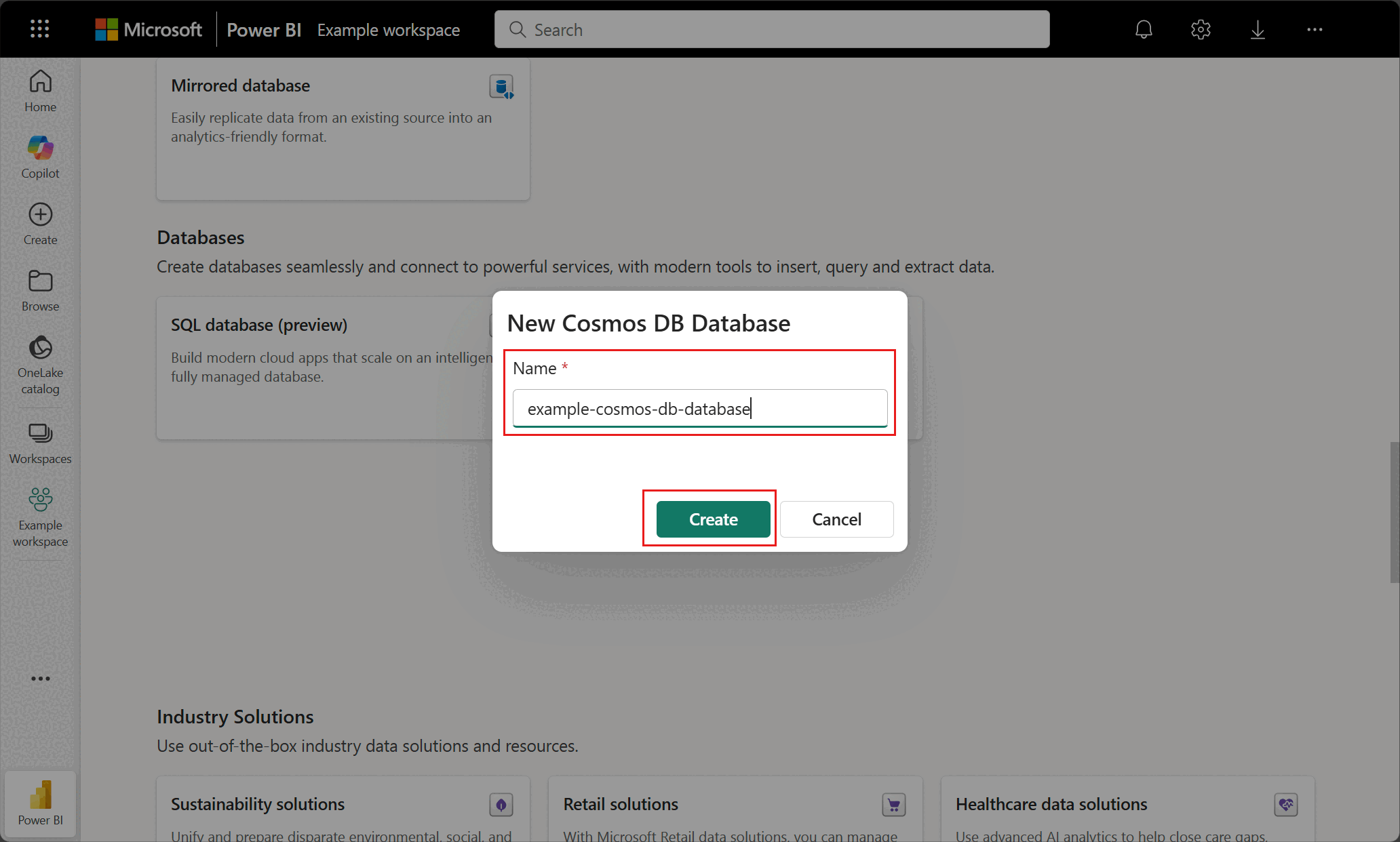Open Example workspace in header breadcrumb
The width and height of the screenshot is (1400, 842).
click(389, 30)
